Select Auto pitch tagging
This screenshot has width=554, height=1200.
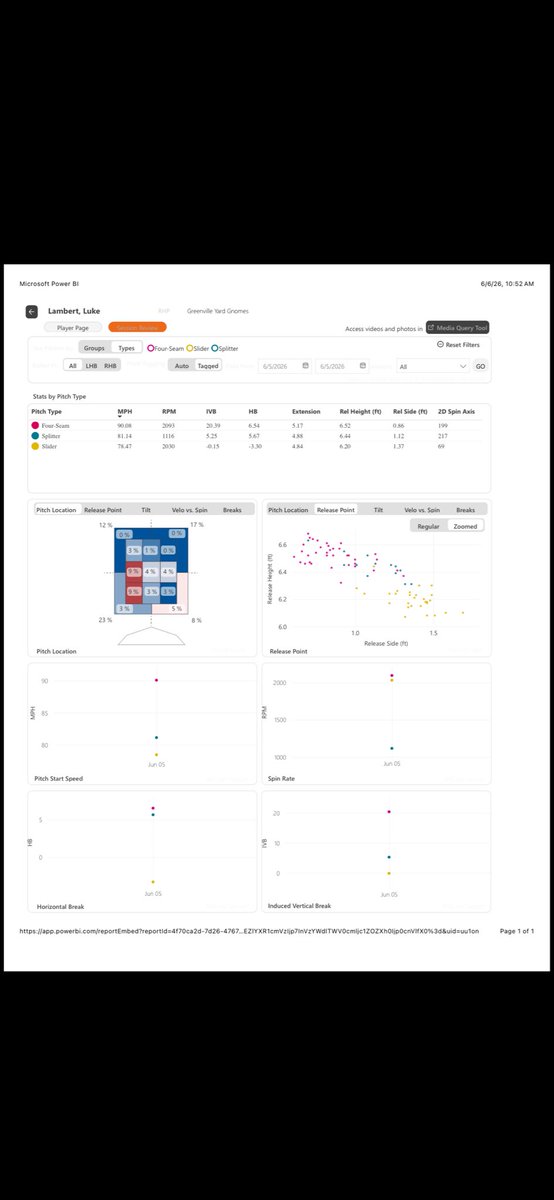click(182, 366)
